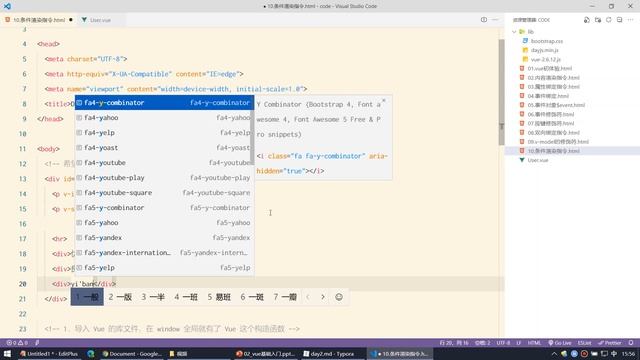Choose fa5-yandex-international suggestion

(164, 253)
